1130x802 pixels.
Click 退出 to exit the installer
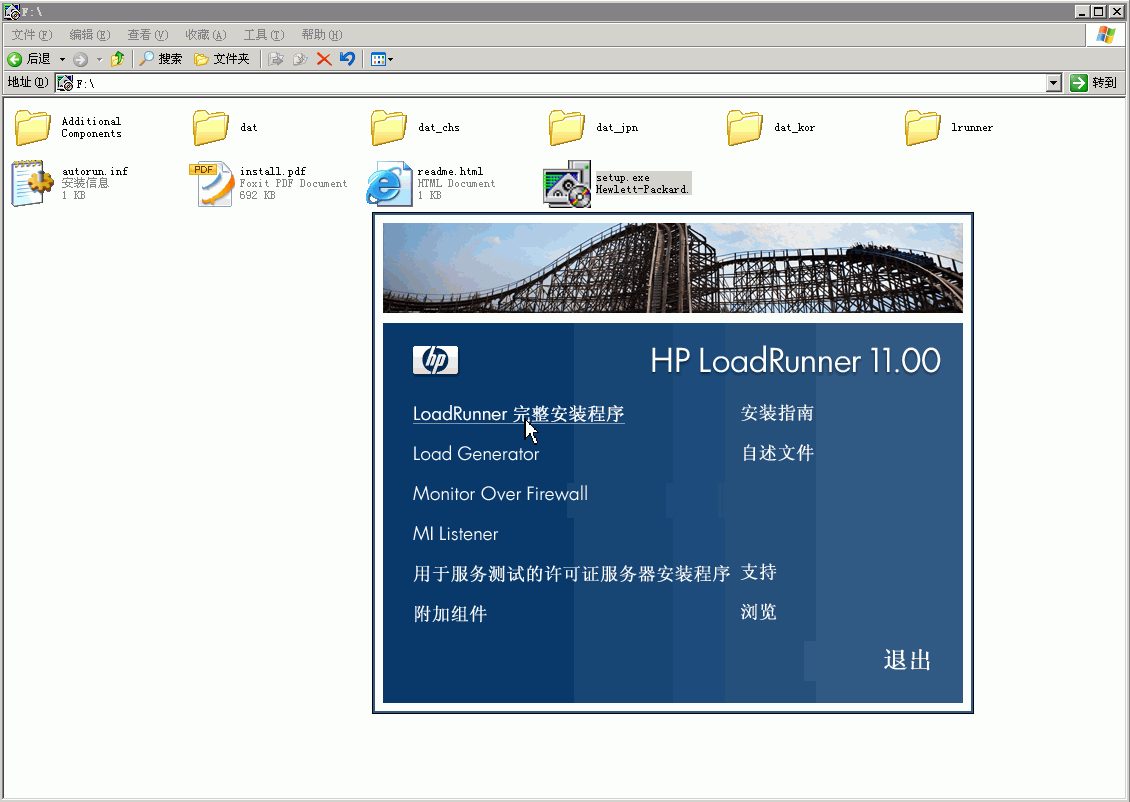[x=907, y=660]
